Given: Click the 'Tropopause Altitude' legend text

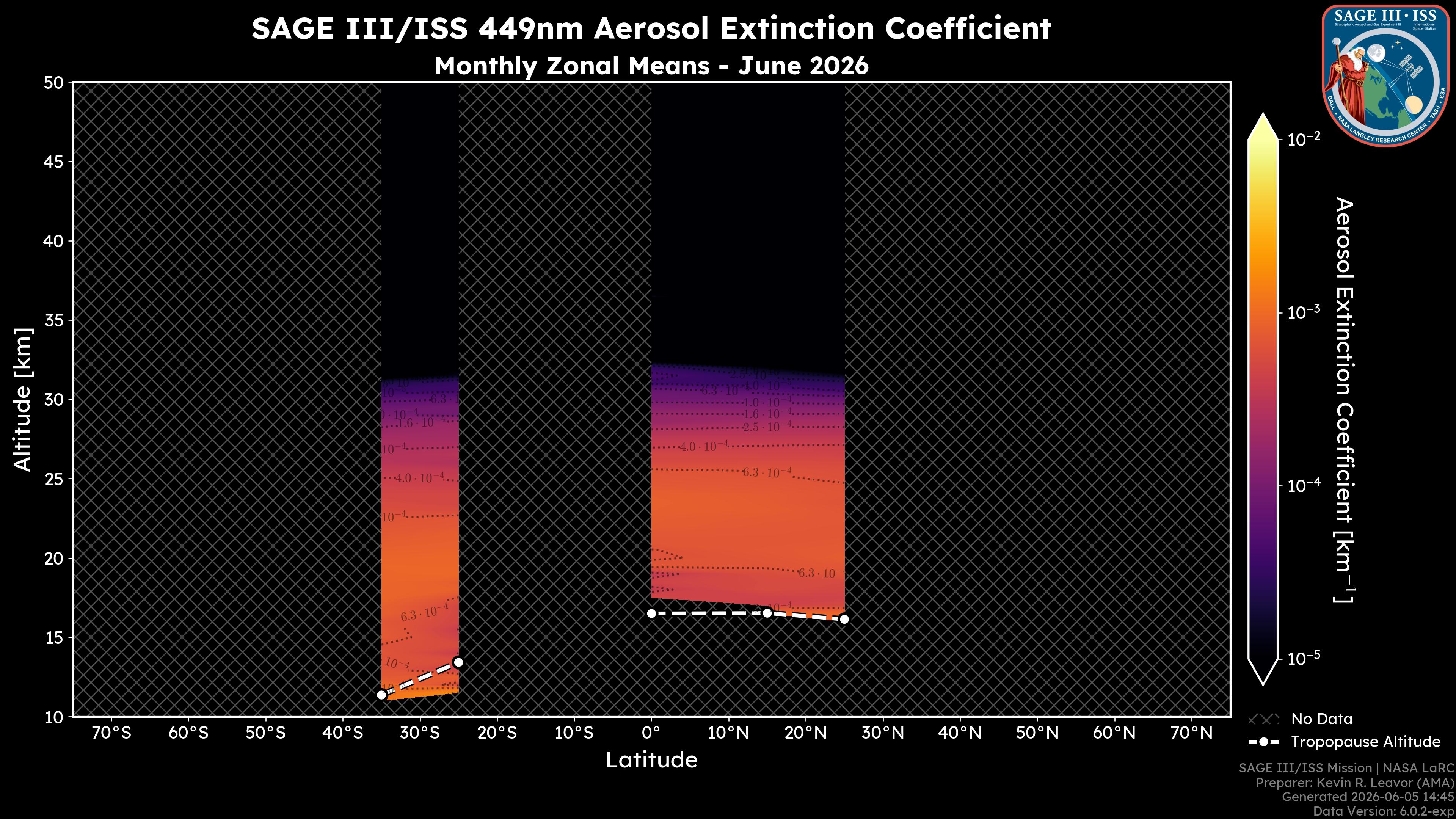Looking at the screenshot, I should click(x=1365, y=742).
